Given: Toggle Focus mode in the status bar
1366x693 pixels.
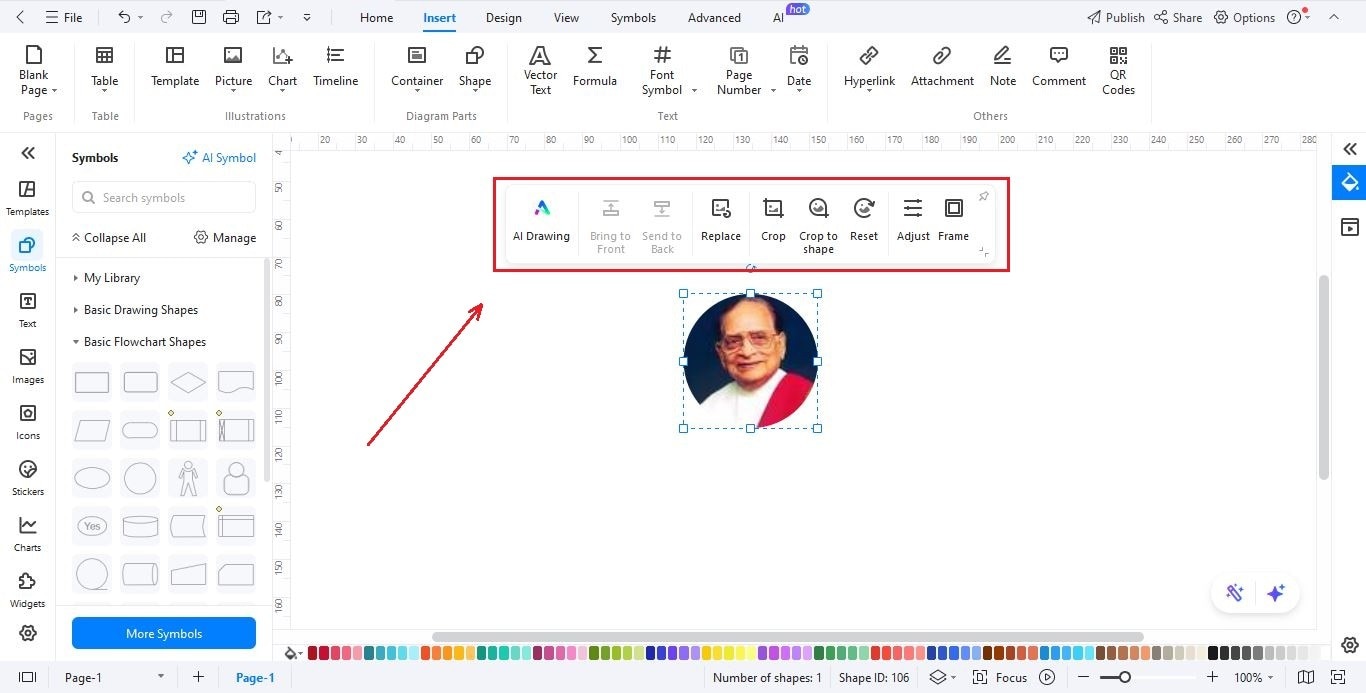Looking at the screenshot, I should coord(1000,677).
